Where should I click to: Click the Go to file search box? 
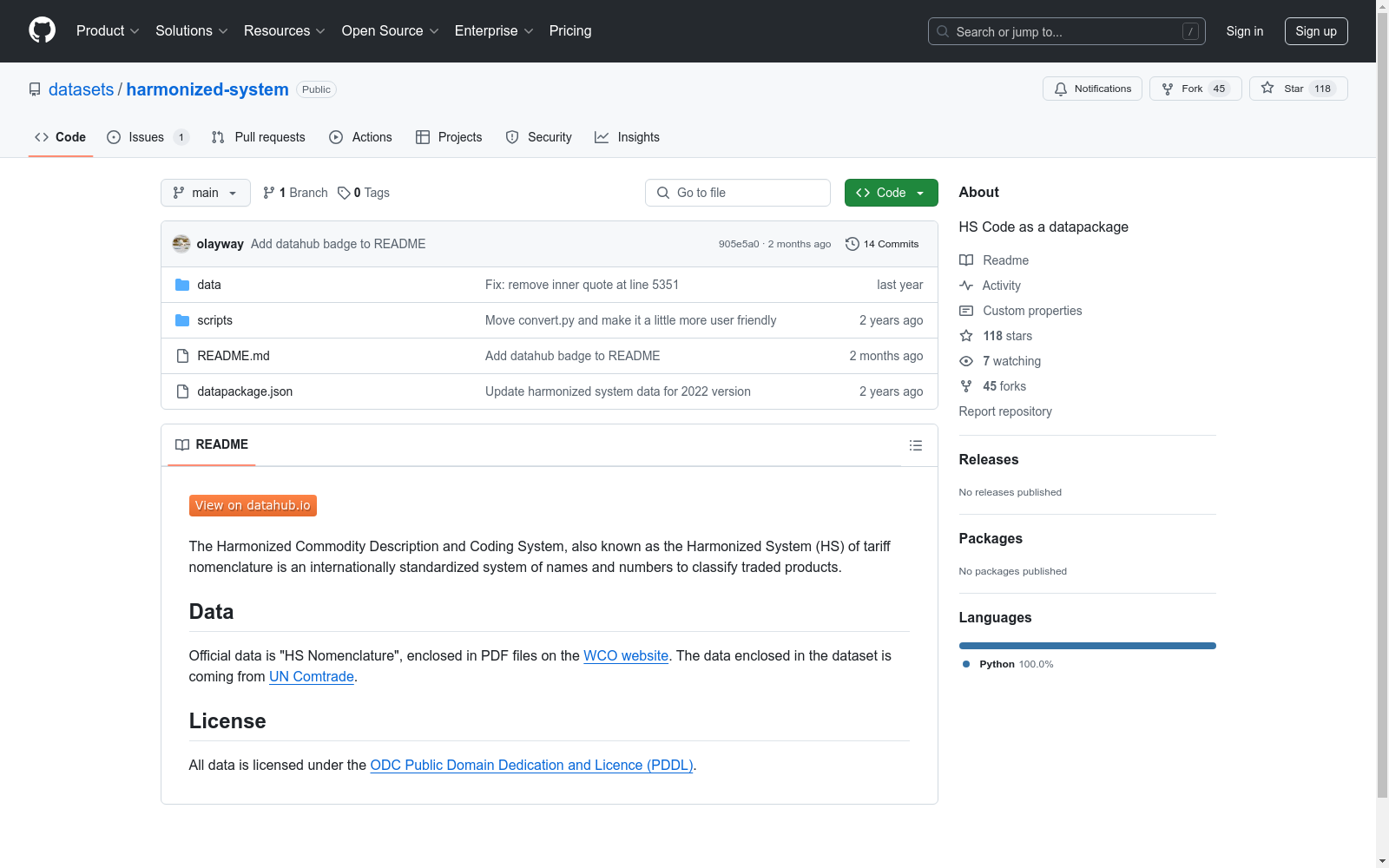pyautogui.click(x=738, y=193)
